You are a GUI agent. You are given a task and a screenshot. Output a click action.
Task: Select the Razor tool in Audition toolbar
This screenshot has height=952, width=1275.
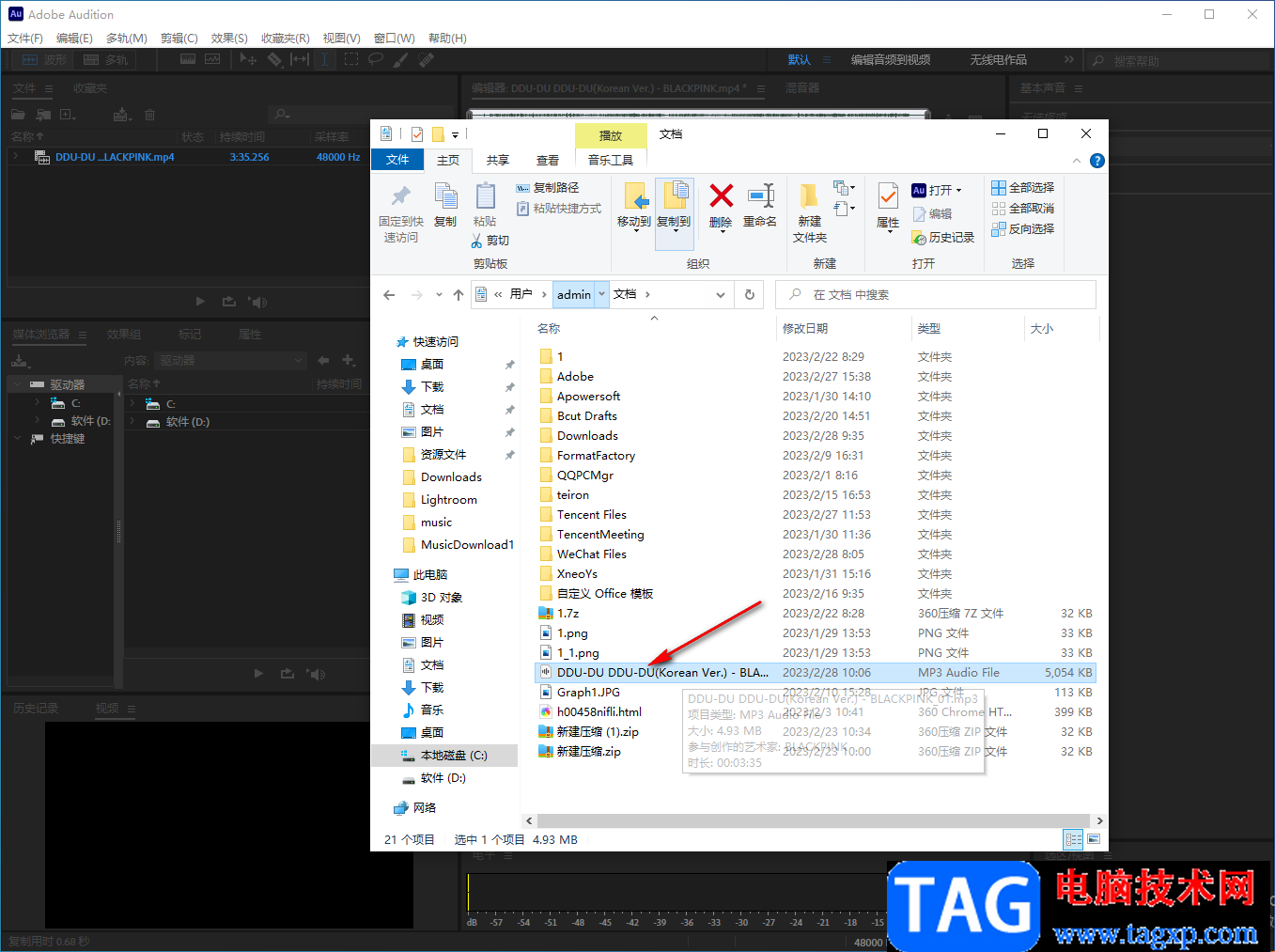274,59
